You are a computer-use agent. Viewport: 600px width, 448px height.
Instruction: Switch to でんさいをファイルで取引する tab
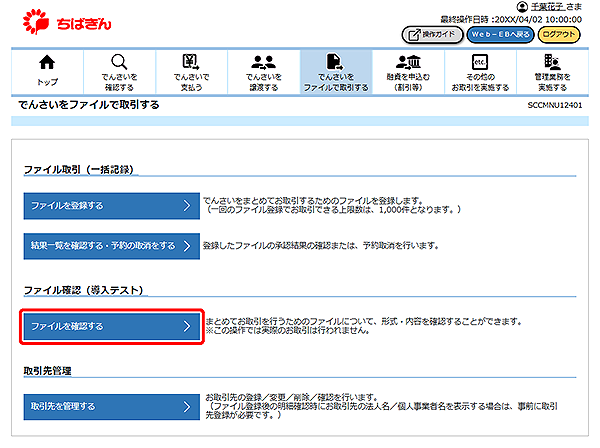[336, 71]
